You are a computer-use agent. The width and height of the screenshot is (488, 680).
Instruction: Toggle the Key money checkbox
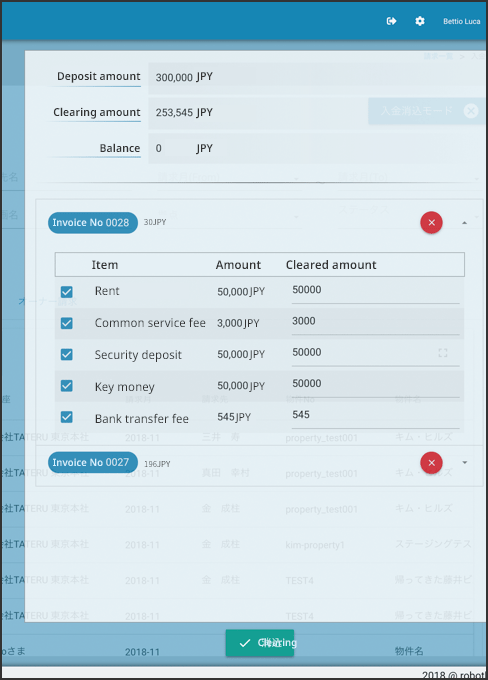point(66,386)
